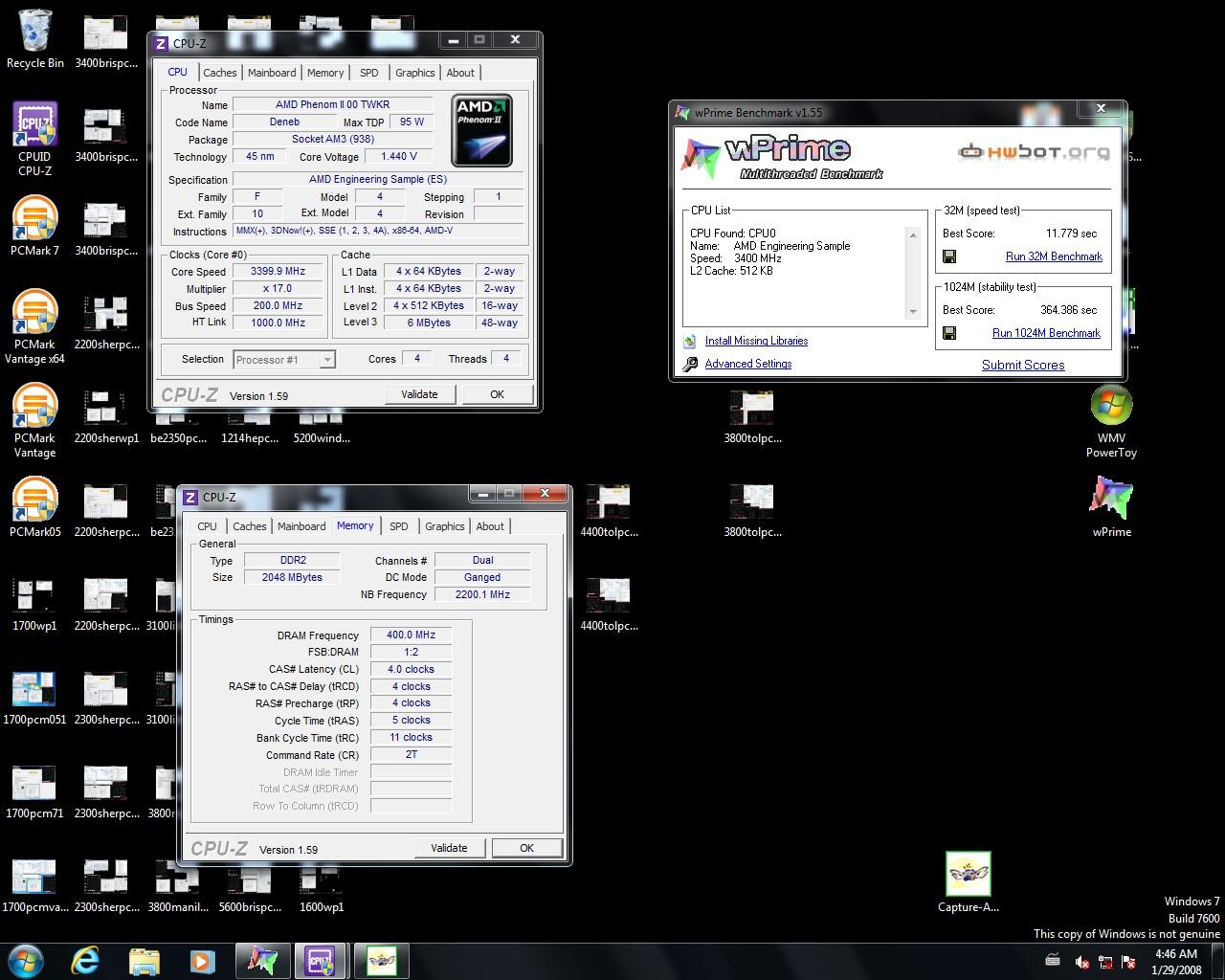The width and height of the screenshot is (1225, 980).
Task: Open WMV PowerToy desktop icon
Action: (x=1111, y=421)
